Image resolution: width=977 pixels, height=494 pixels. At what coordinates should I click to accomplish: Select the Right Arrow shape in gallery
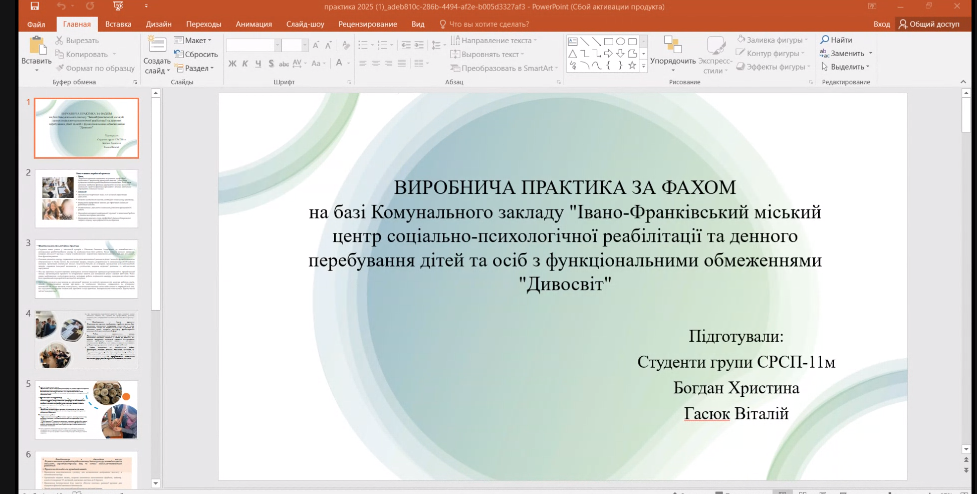click(608, 54)
